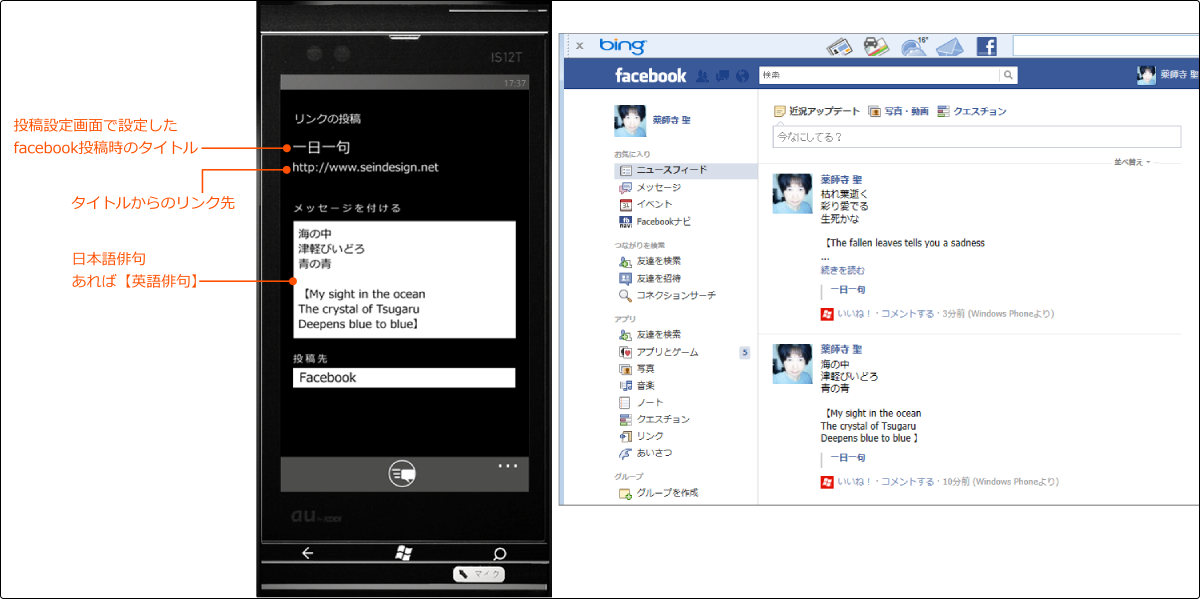Open コネクションサーチ in the sidebar
The height and width of the screenshot is (599, 1200).
[667, 295]
